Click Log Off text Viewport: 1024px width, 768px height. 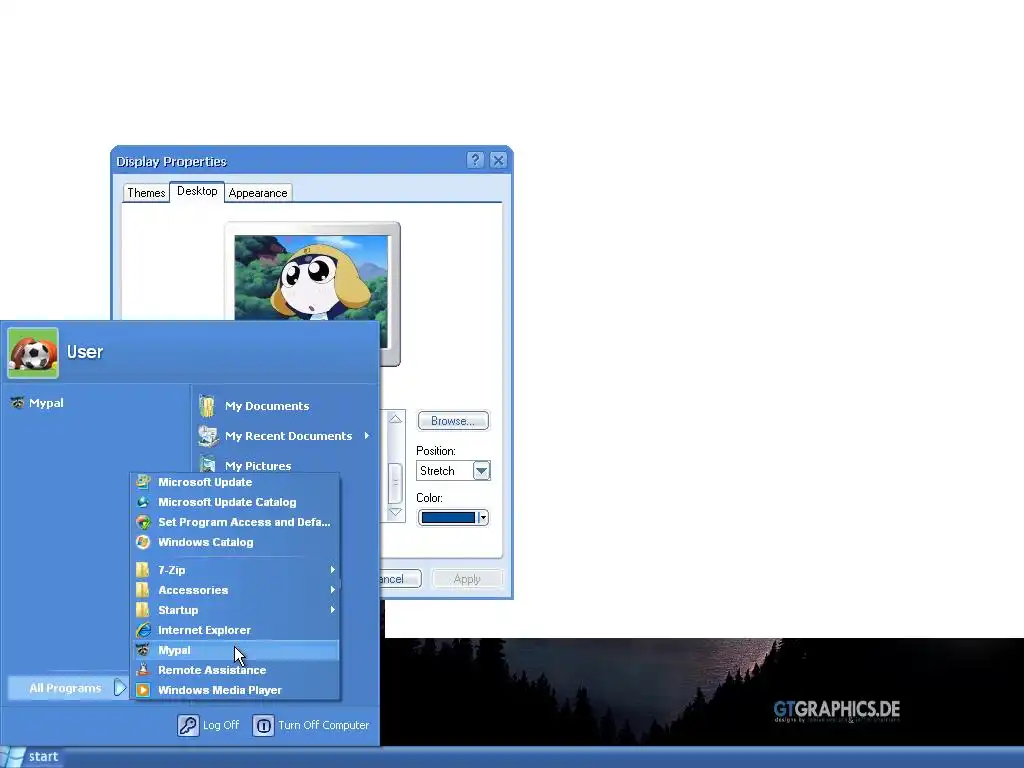click(x=221, y=726)
